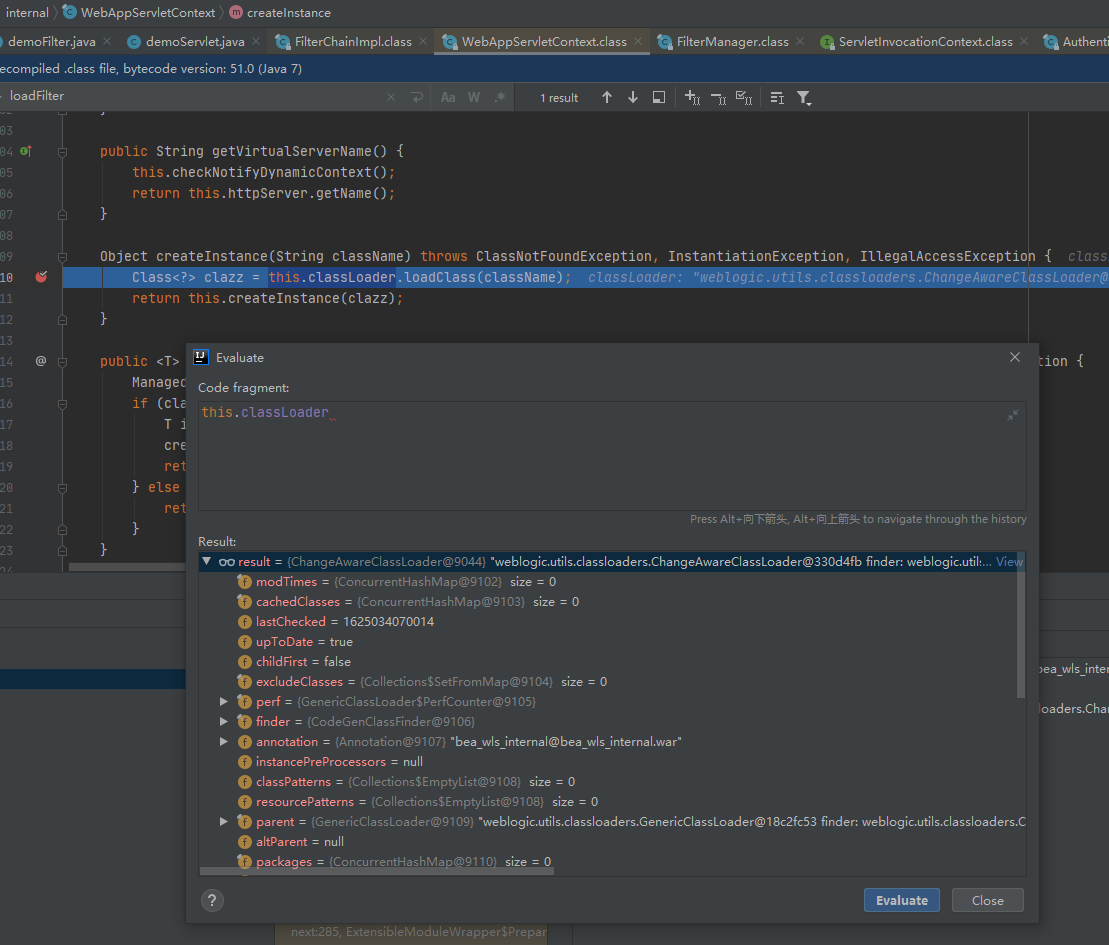Image resolution: width=1109 pixels, height=945 pixels.
Task: Open the demoServlet.java tab
Action: 194,42
